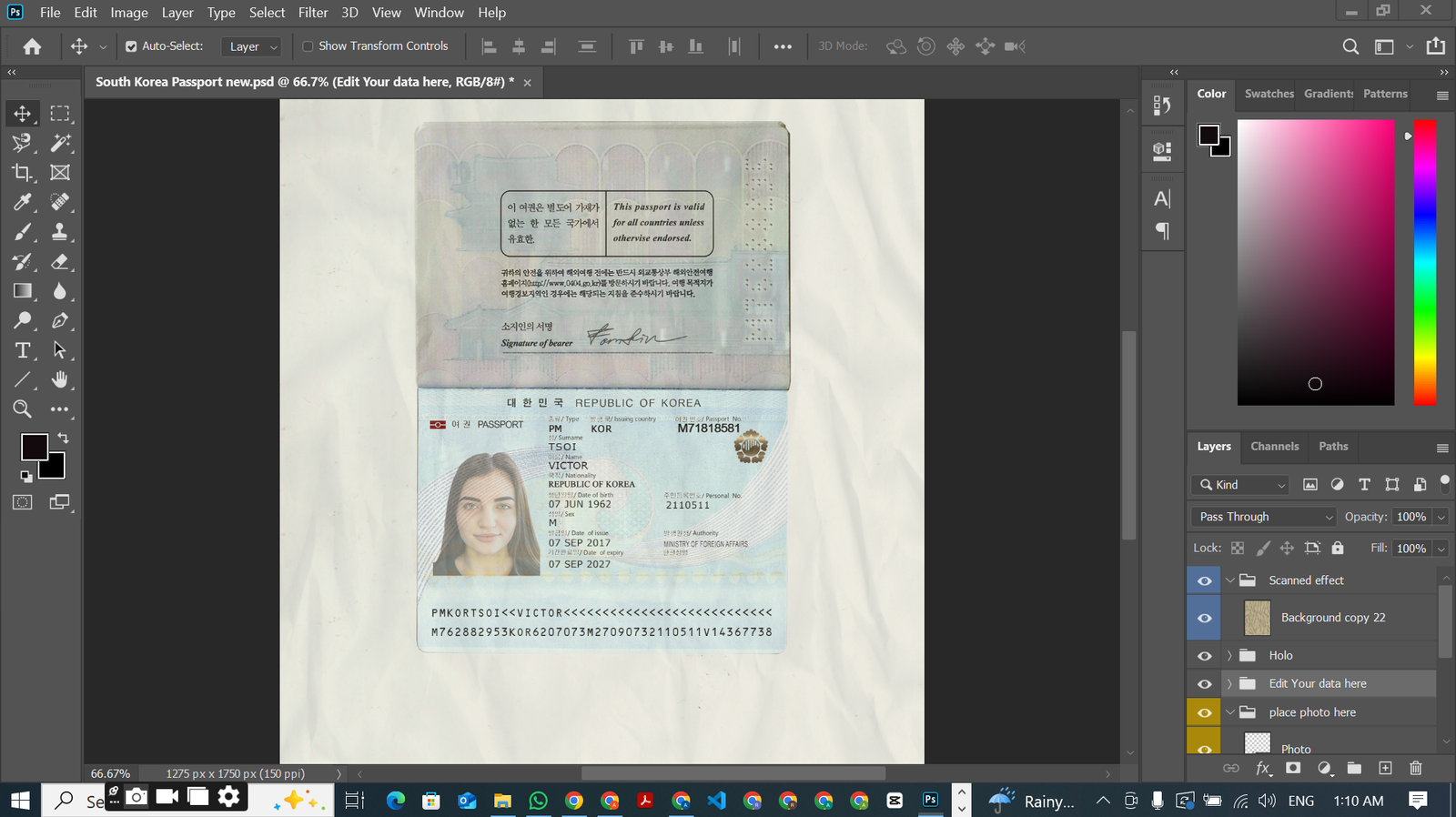1456x817 pixels.
Task: Open the Window menu
Action: point(439,13)
